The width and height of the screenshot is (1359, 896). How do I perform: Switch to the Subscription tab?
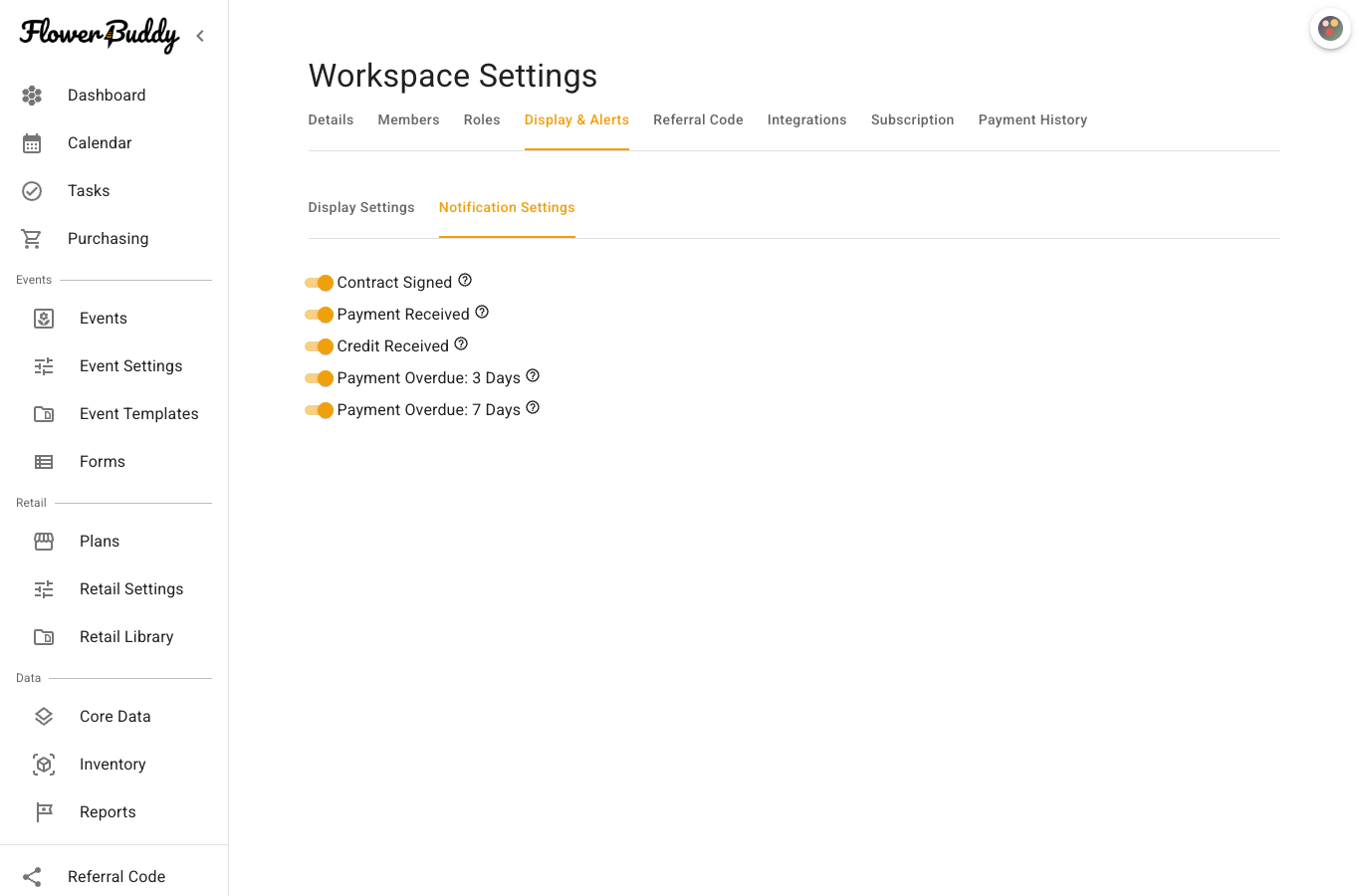(x=912, y=119)
